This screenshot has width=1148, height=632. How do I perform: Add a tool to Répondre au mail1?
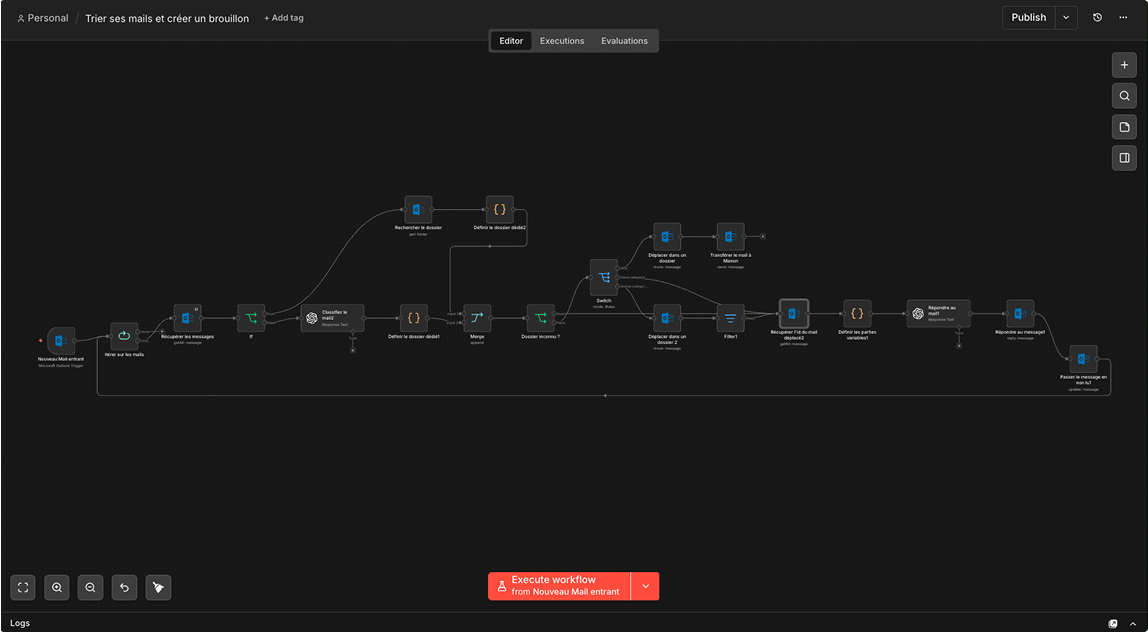click(x=959, y=346)
